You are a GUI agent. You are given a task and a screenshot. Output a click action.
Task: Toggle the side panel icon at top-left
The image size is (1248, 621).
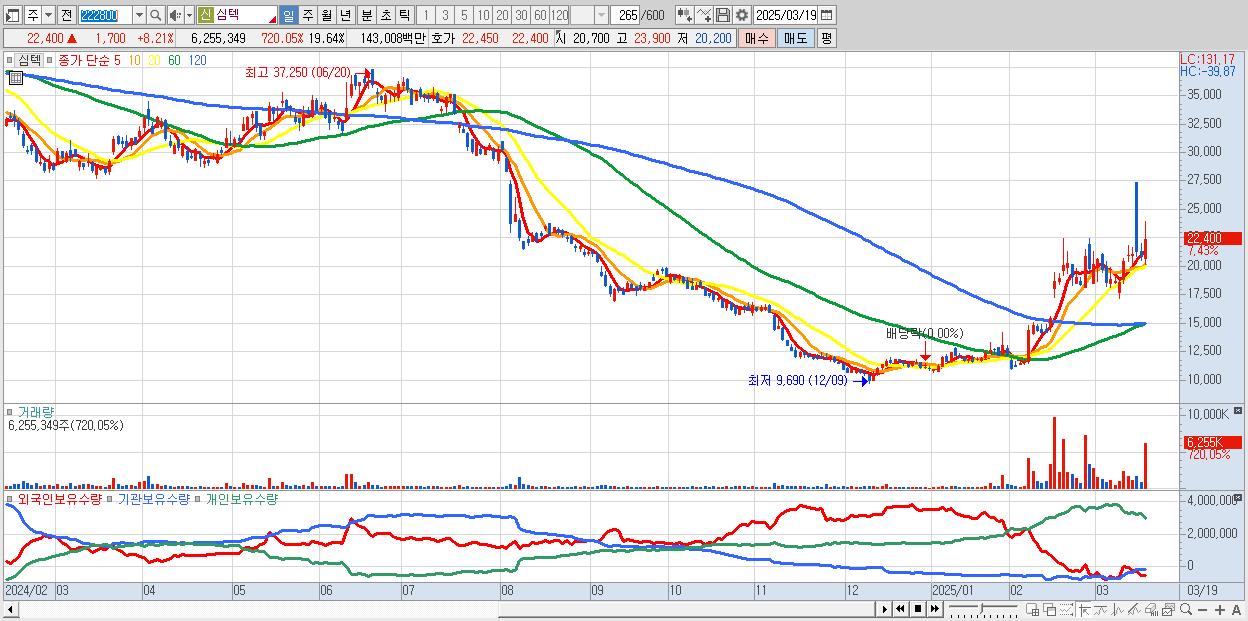coord(11,15)
